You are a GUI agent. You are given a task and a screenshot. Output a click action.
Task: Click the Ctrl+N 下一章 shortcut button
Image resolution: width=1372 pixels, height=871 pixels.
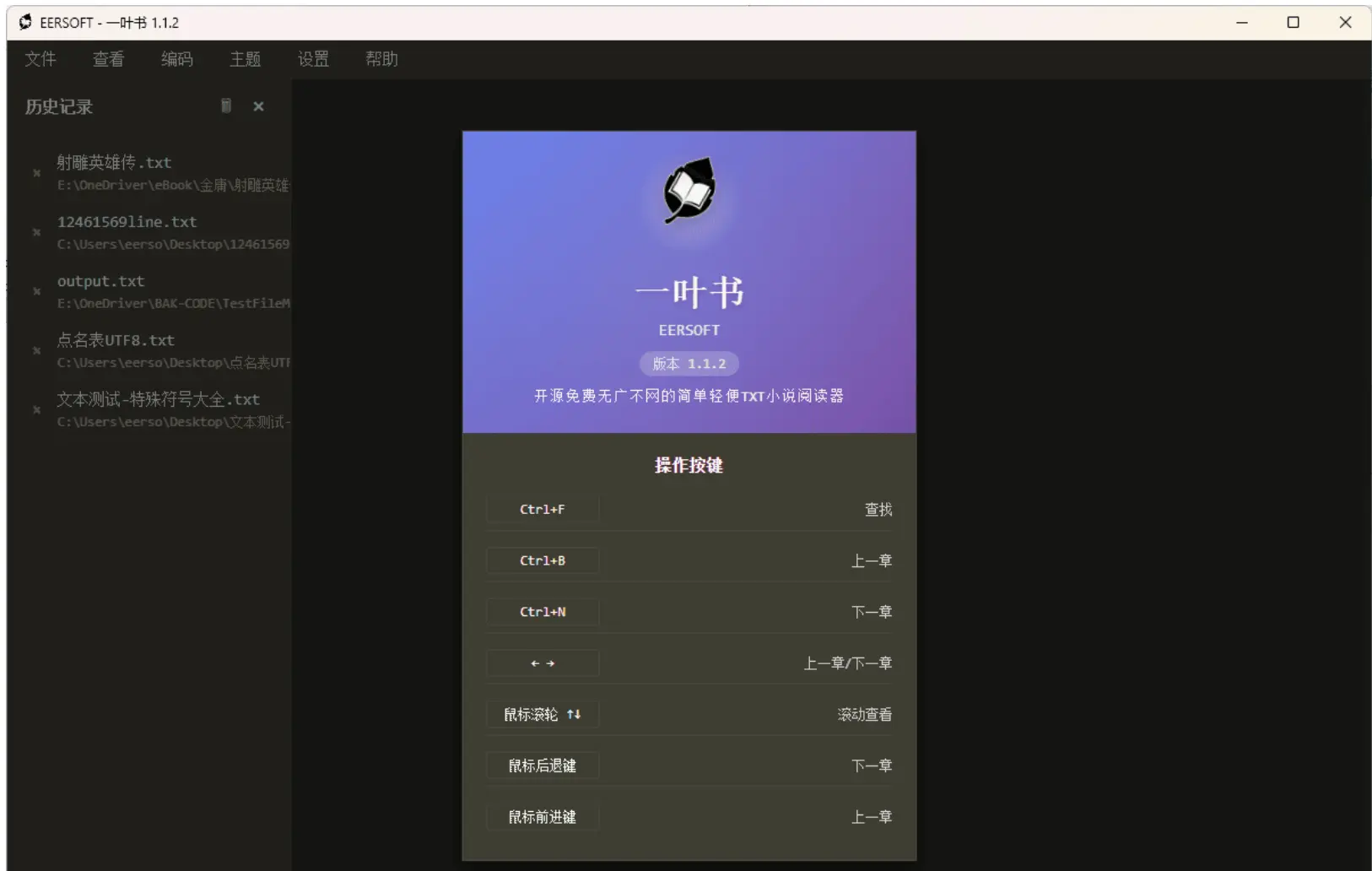pyautogui.click(x=542, y=612)
